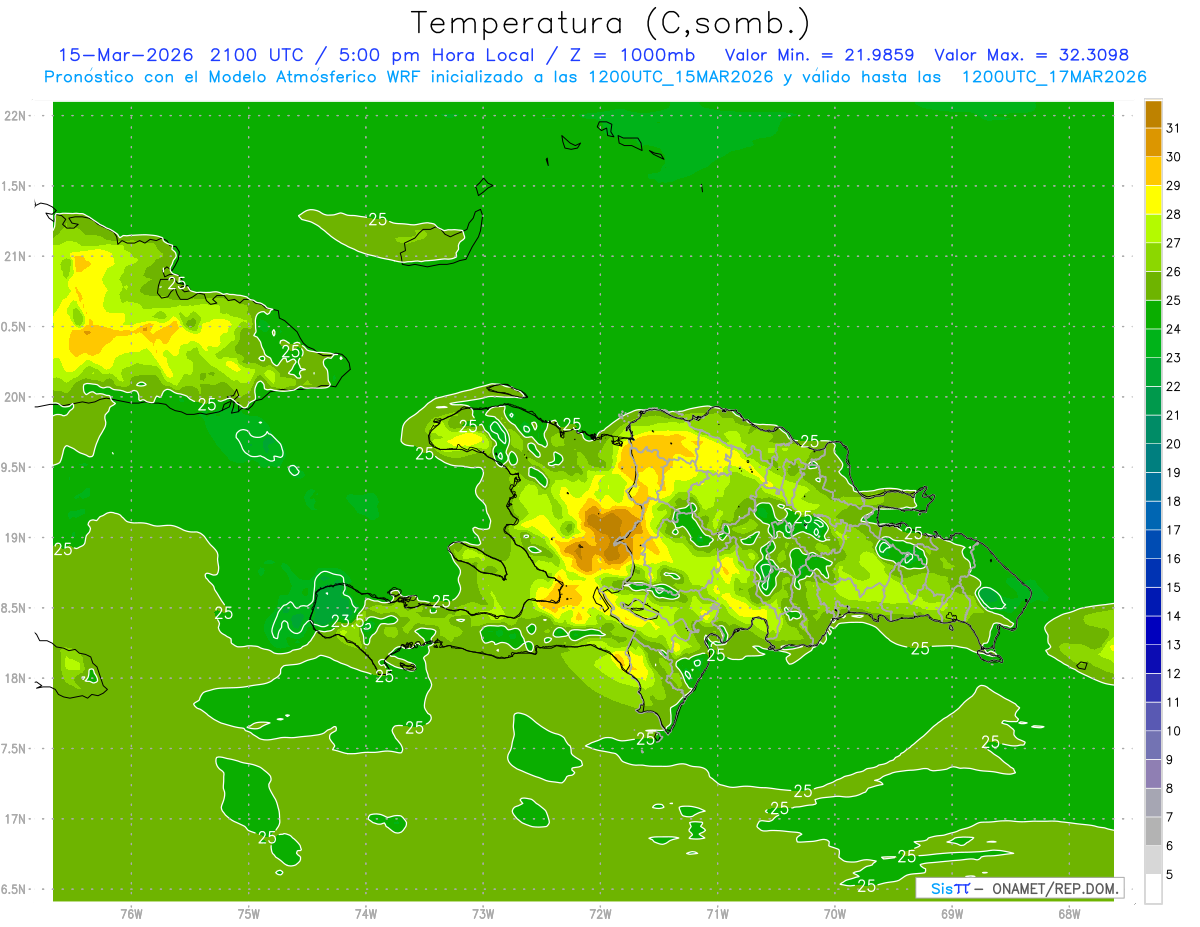
Task: Click the '76W' longitude axis label
Action: point(131,914)
